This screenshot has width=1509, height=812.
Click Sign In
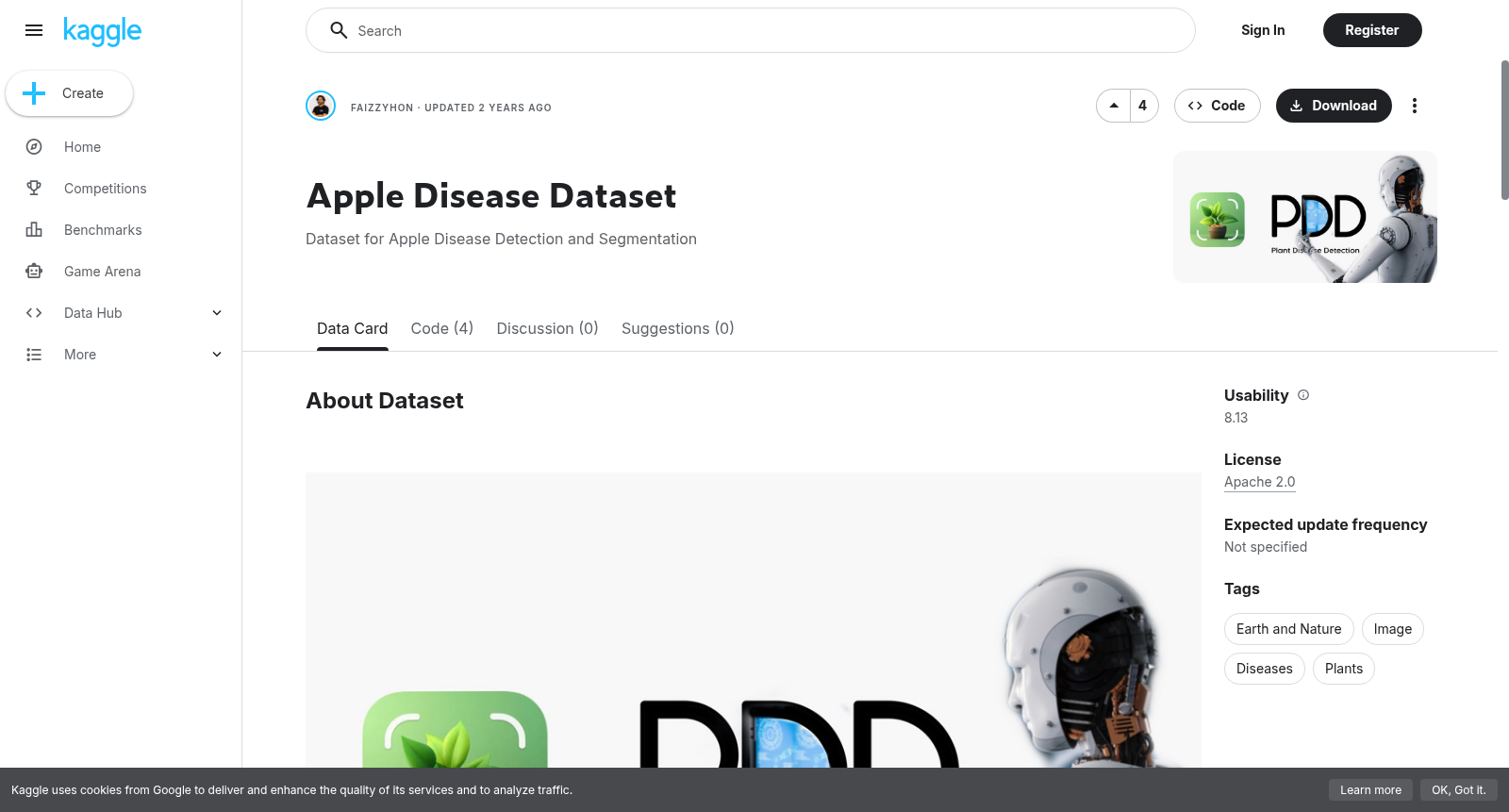1263,30
